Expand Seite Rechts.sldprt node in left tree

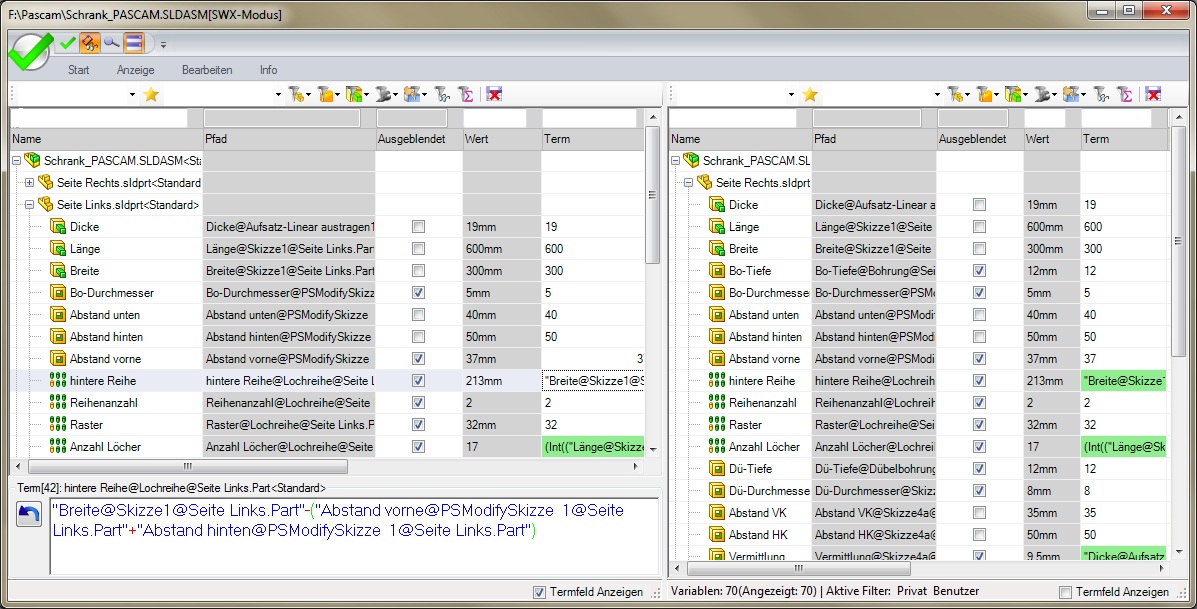(x=29, y=183)
